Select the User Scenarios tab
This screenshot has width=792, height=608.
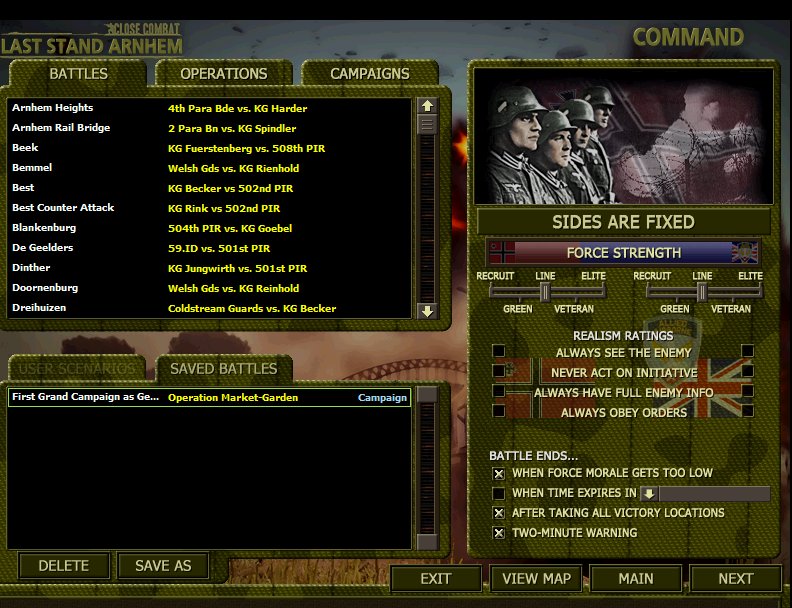[77, 369]
